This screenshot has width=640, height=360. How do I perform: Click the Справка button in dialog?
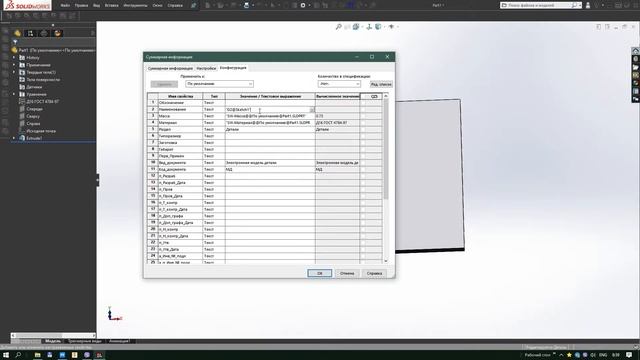coord(374,273)
